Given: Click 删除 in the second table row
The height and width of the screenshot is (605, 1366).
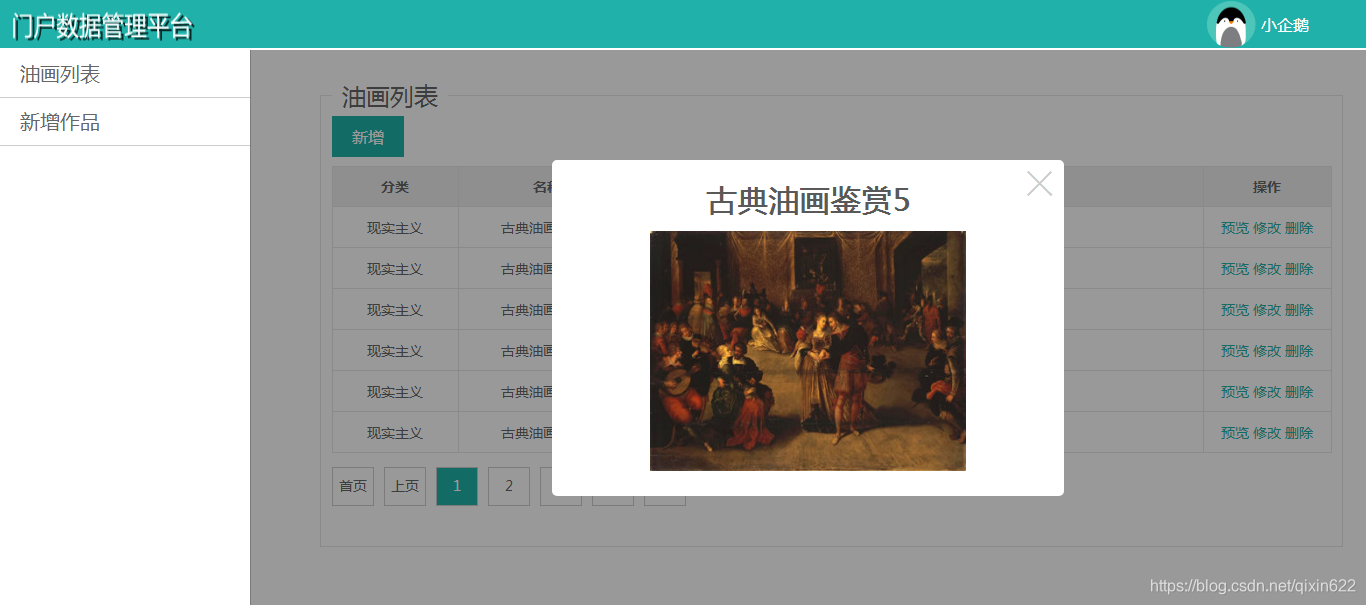Looking at the screenshot, I should (x=1299, y=269).
